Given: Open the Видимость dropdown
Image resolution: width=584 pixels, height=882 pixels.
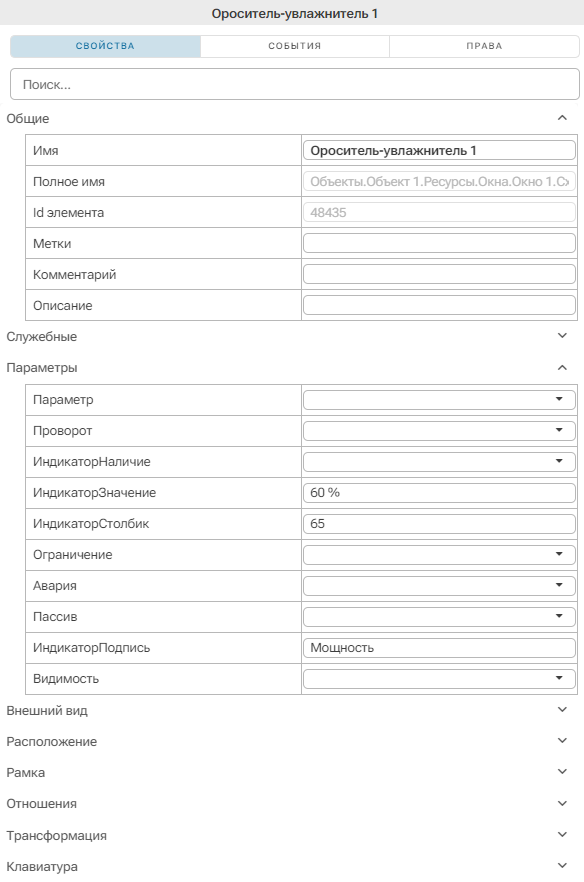Looking at the screenshot, I should click(439, 678).
